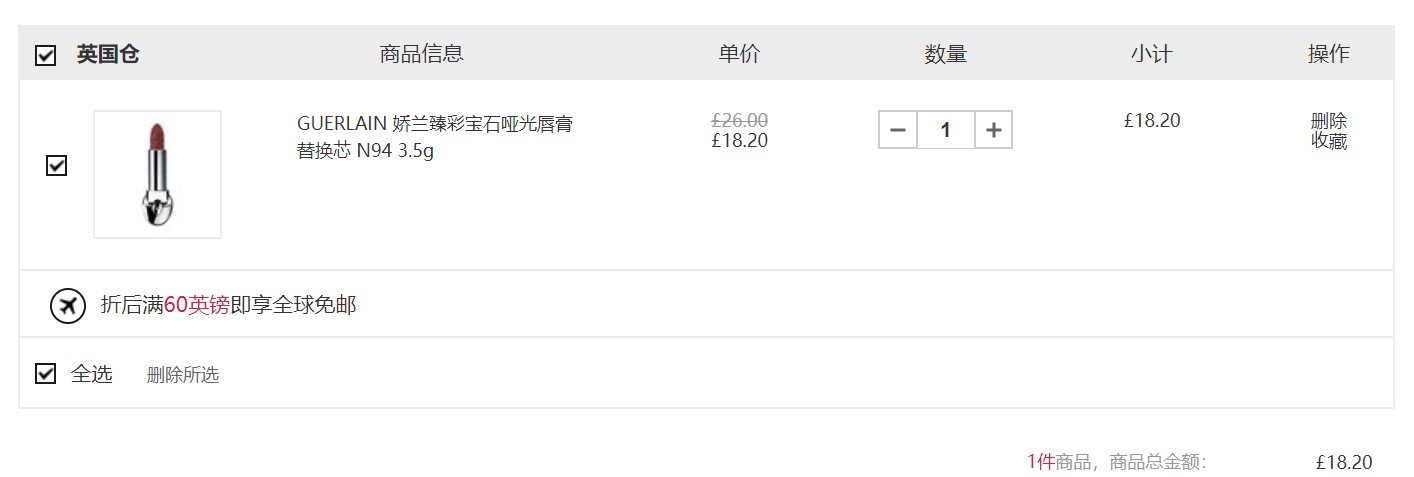Click the airplane free-shipping icon

click(x=68, y=305)
